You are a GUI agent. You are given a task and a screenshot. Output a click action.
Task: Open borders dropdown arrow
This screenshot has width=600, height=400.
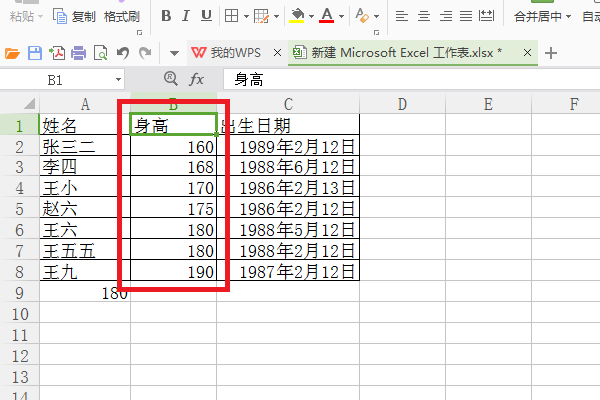point(246,16)
